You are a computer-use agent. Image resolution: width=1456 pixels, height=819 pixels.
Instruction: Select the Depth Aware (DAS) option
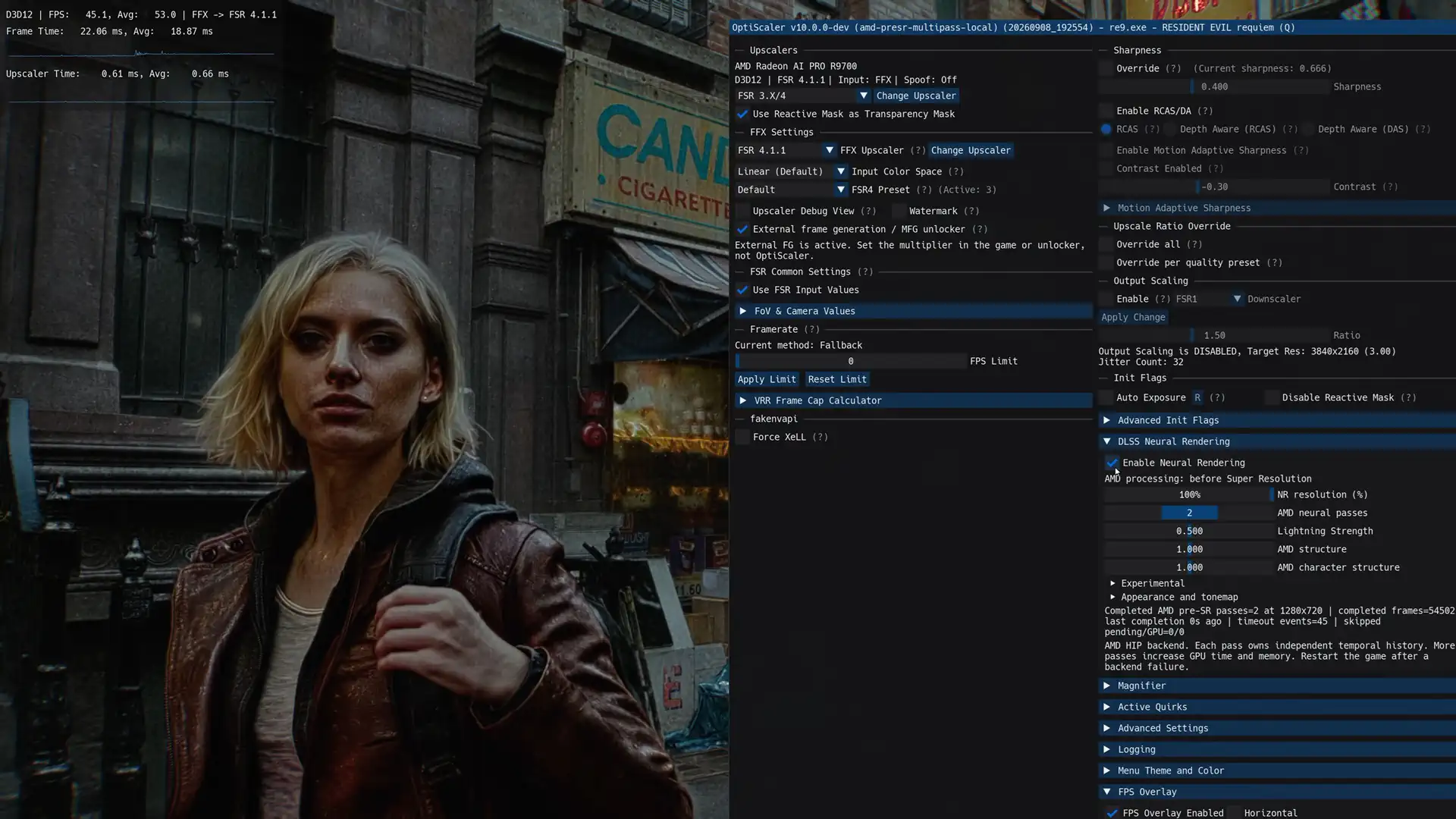[x=1307, y=129]
